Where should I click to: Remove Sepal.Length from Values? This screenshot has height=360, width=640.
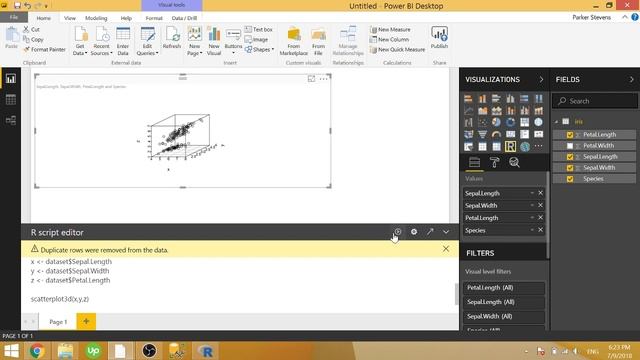tap(540, 193)
